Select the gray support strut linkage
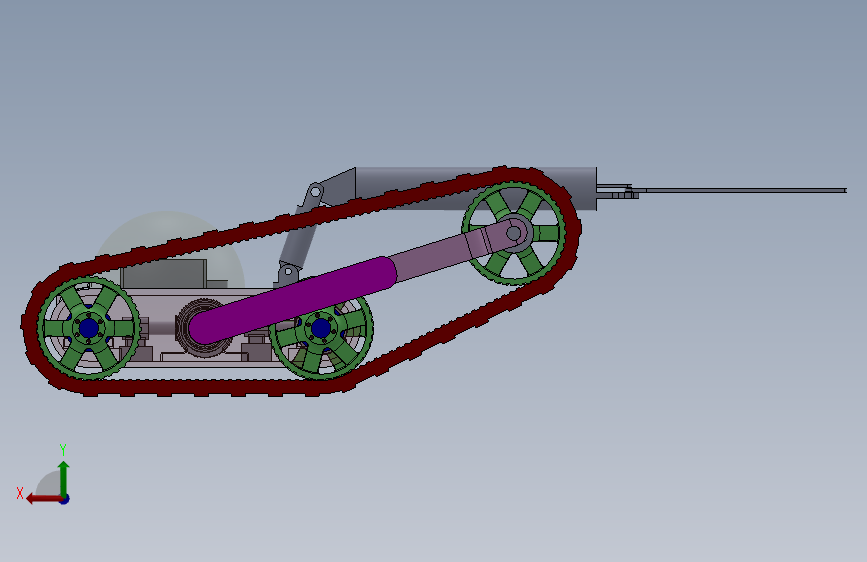 pyautogui.click(x=299, y=235)
